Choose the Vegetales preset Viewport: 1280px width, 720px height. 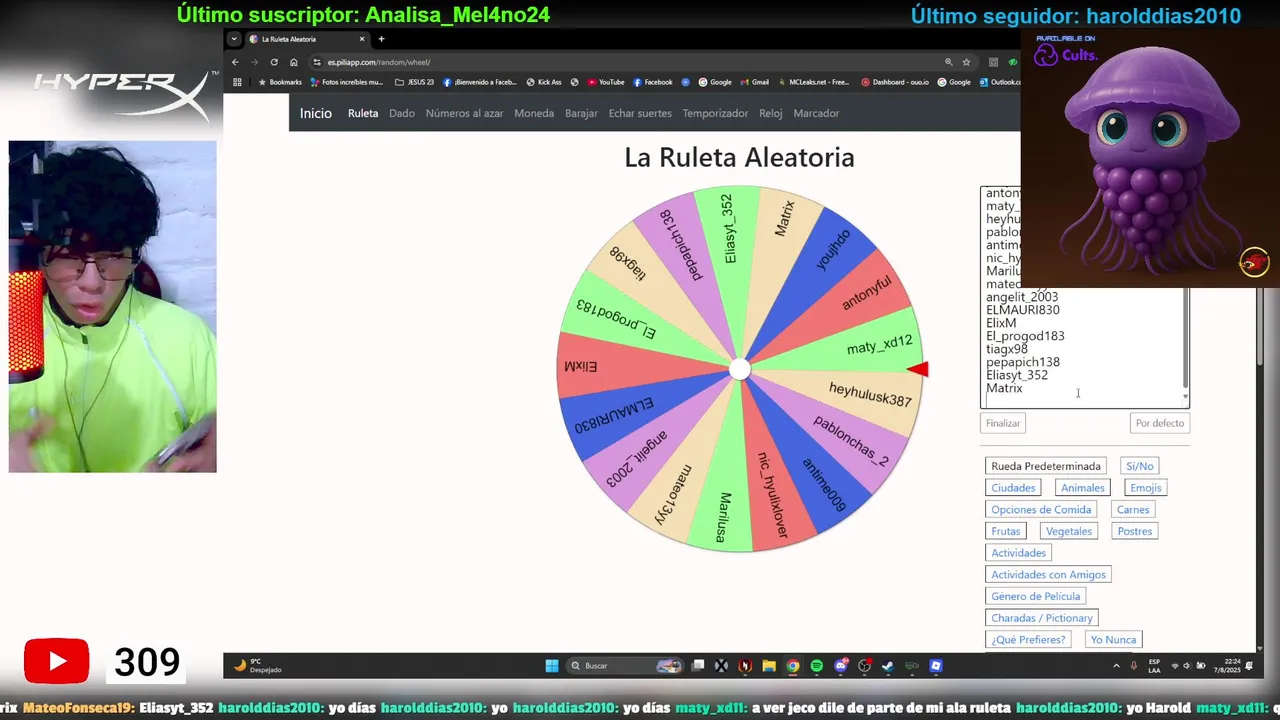tap(1069, 531)
